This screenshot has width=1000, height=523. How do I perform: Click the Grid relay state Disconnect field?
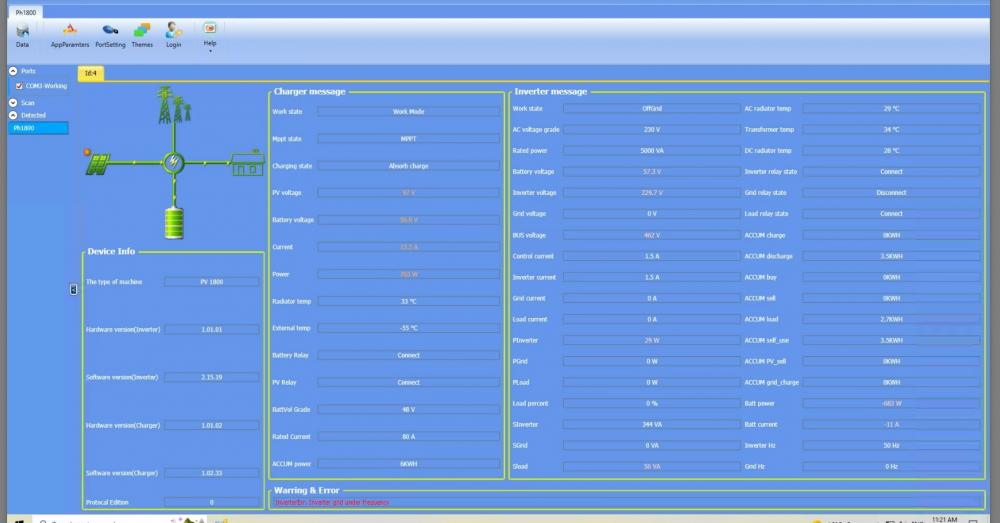(x=891, y=193)
